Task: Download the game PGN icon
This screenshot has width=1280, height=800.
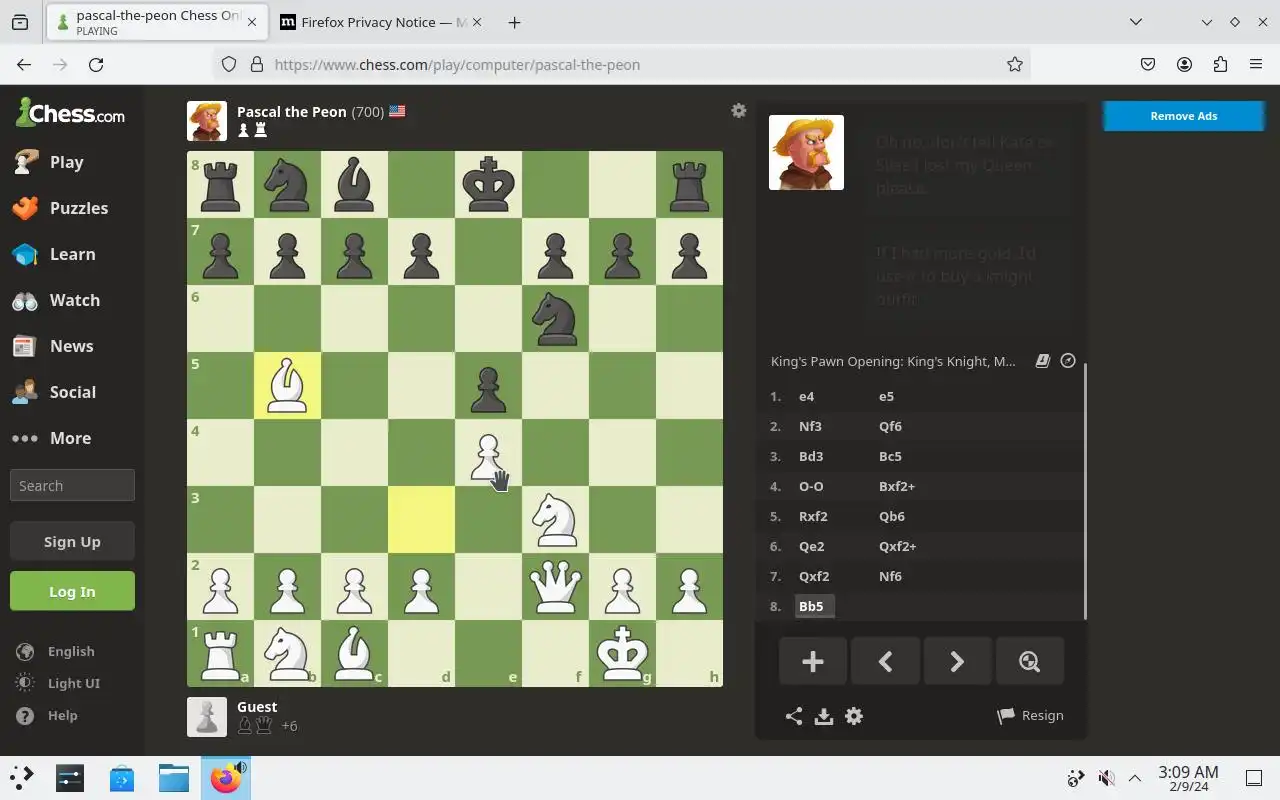Action: (x=824, y=716)
